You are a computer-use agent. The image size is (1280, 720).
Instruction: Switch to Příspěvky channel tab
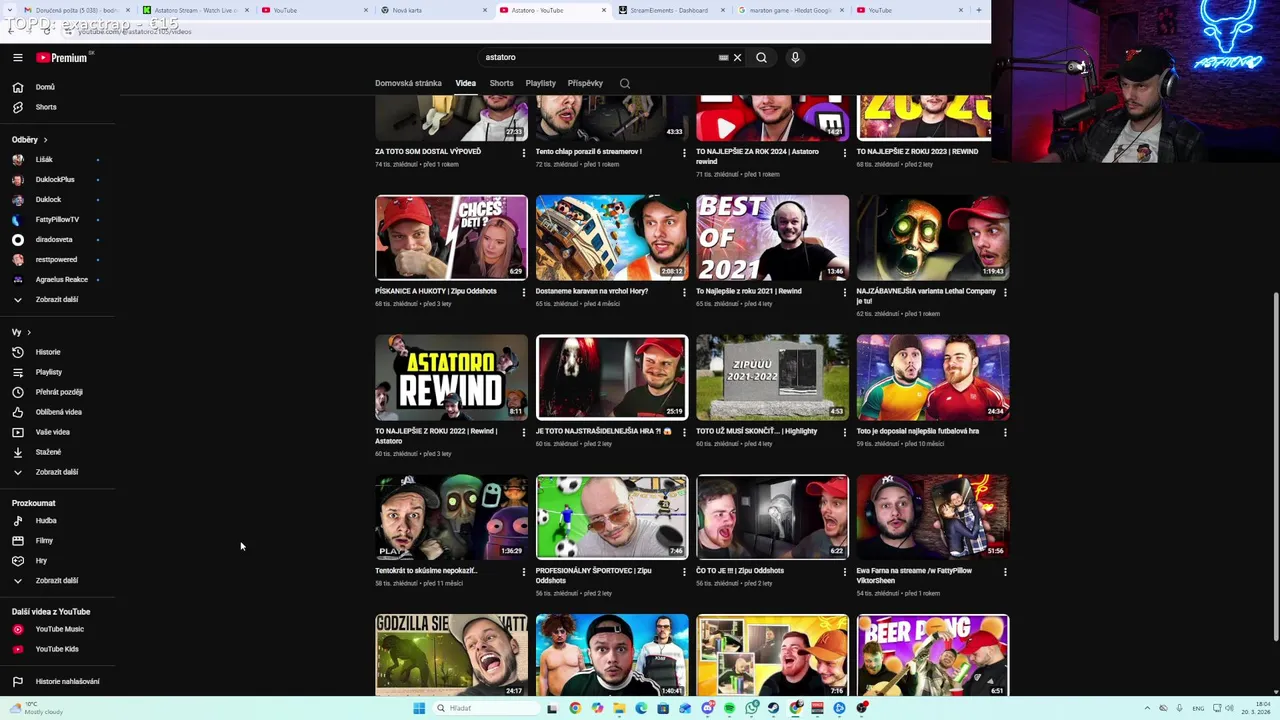tap(585, 84)
